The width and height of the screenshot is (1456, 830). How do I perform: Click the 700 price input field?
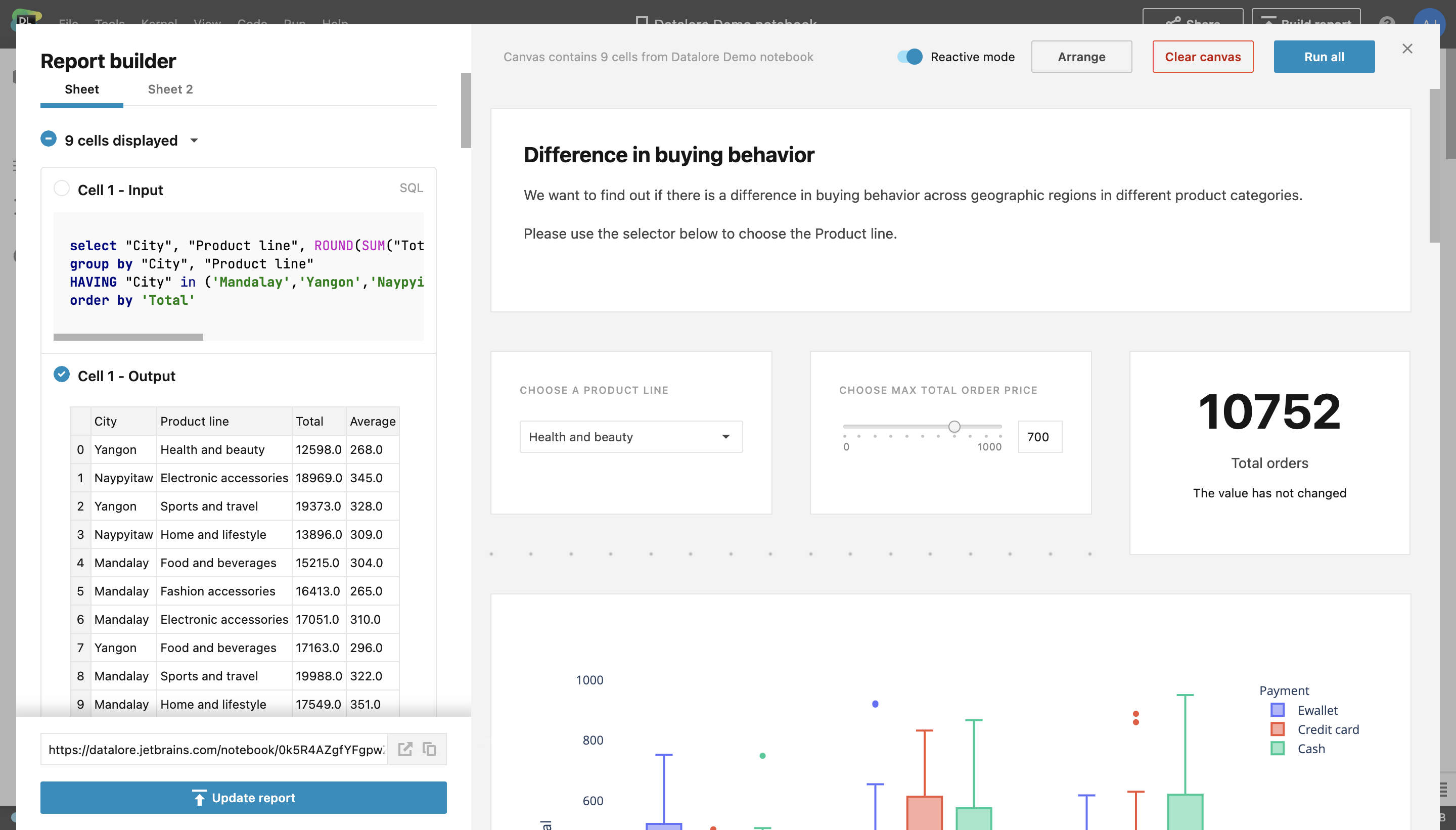point(1039,437)
